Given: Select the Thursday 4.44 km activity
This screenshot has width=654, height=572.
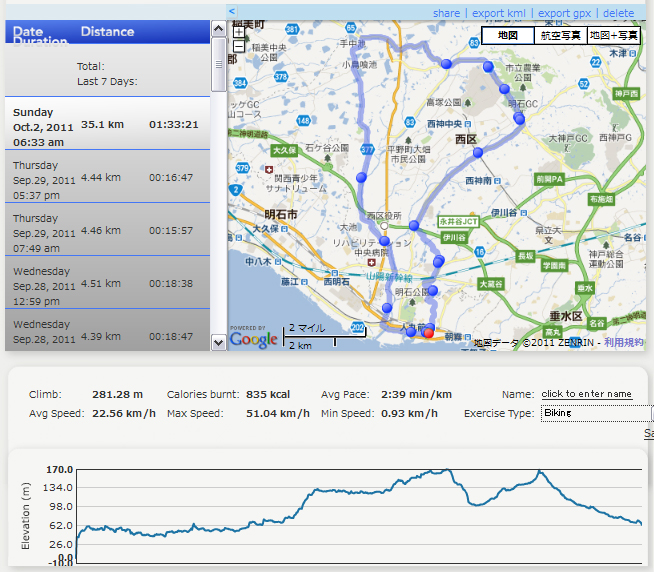Looking at the screenshot, I should (107, 177).
